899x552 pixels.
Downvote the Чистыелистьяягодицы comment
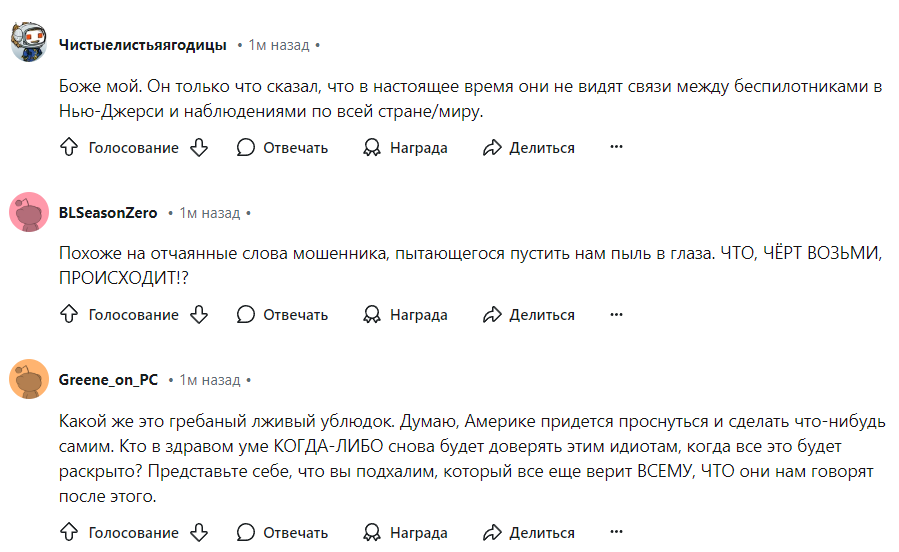[x=199, y=147]
